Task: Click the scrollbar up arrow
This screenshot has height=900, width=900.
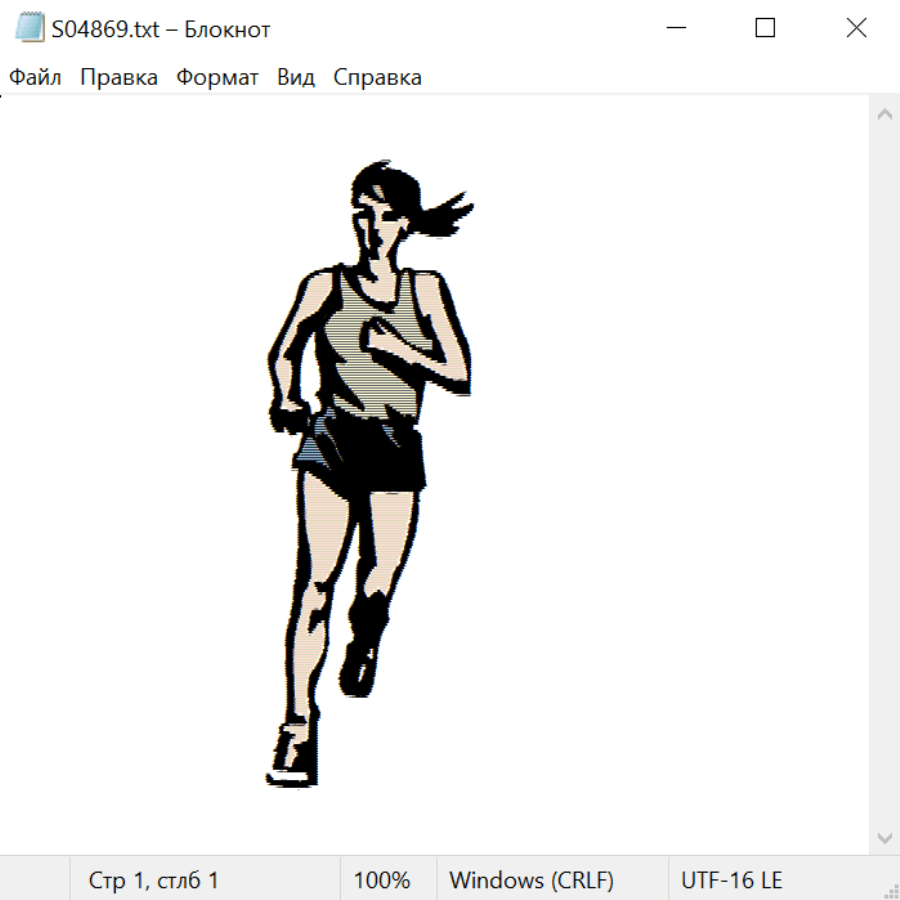Action: point(884,115)
